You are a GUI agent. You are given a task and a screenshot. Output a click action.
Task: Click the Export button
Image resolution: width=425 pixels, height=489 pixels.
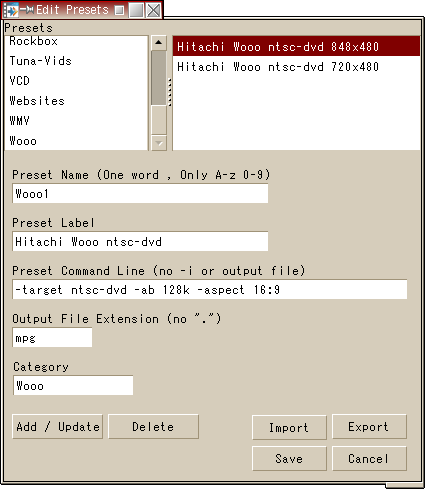(x=369, y=427)
